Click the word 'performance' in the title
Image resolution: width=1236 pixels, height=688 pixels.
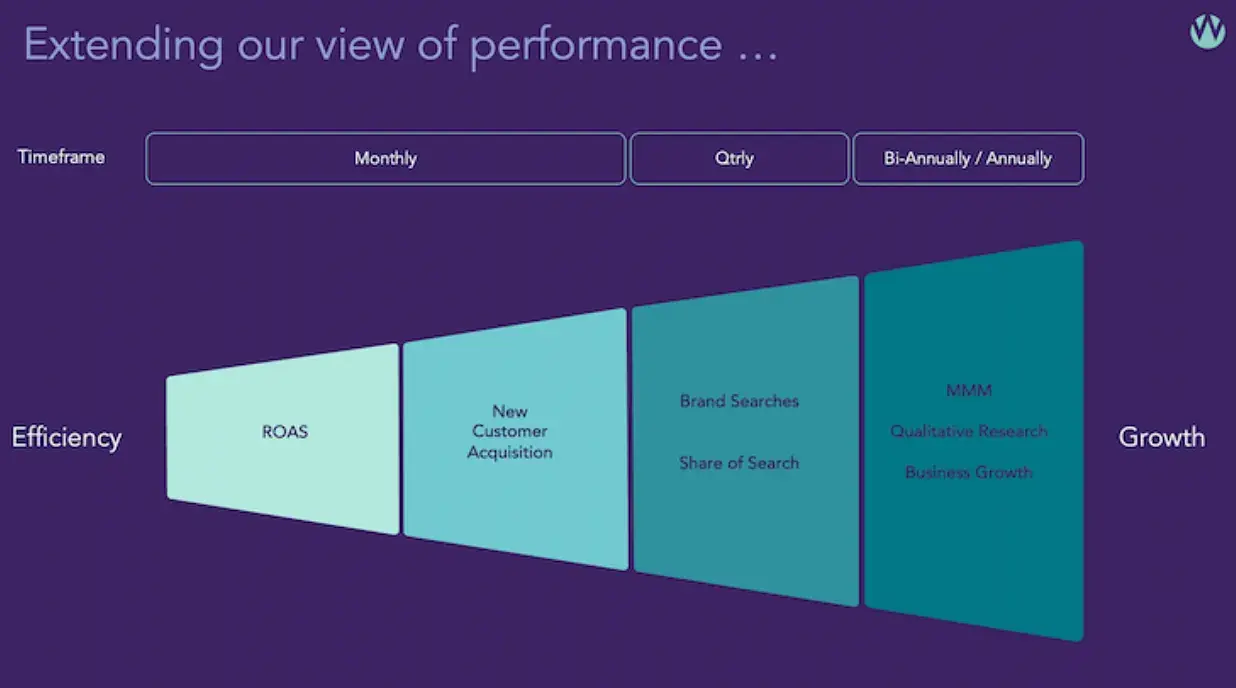595,45
